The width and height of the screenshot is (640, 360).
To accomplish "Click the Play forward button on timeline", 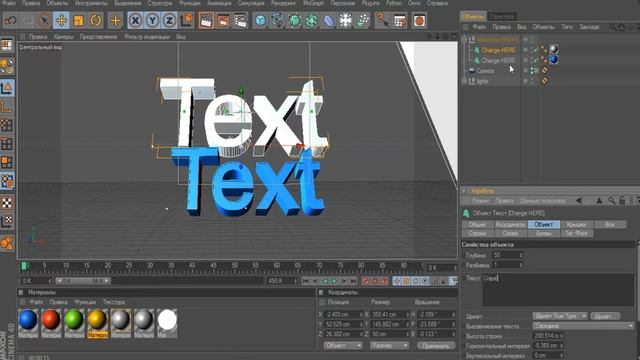I will (334, 281).
